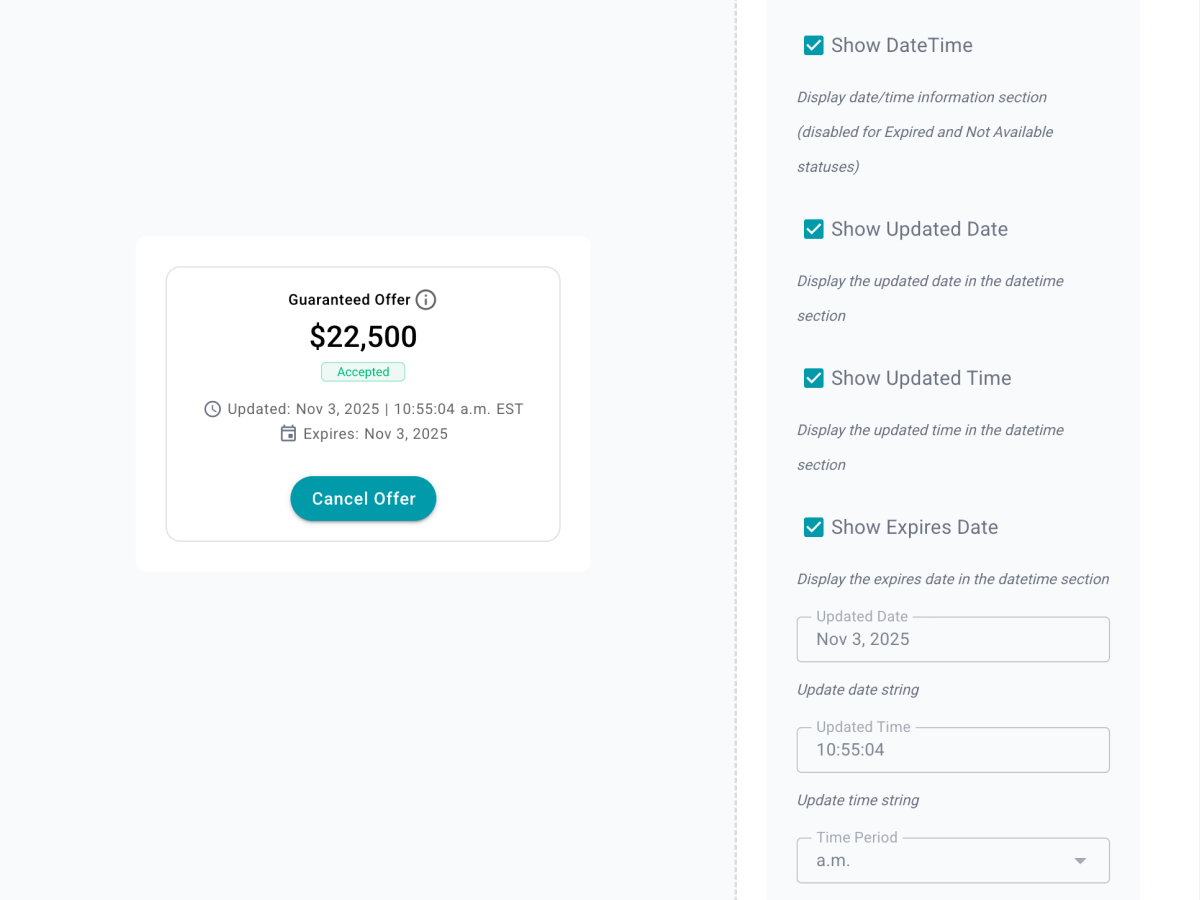This screenshot has width=1200, height=900.
Task: Click the Expires Nov 3, 2025 text
Action: point(376,433)
